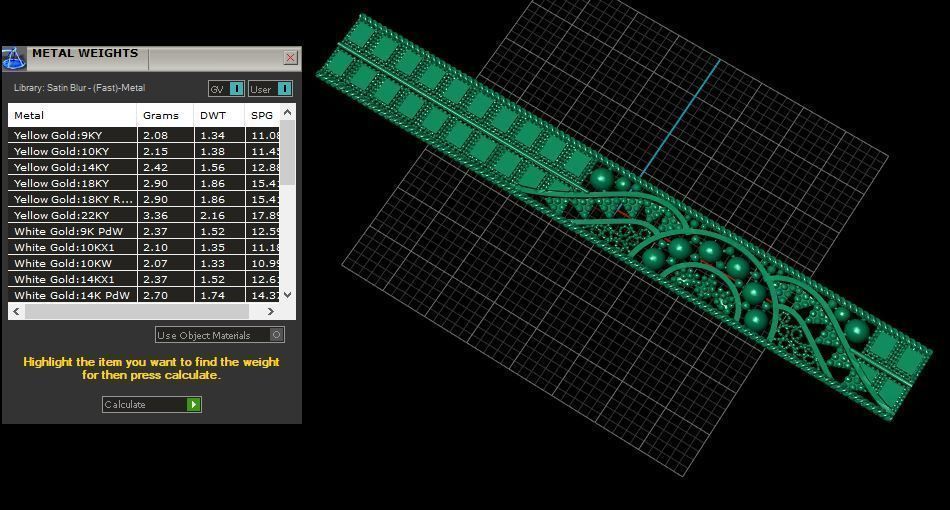The height and width of the screenshot is (510, 950).
Task: Click the vertical scrollbar thumb of metals table
Action: click(x=288, y=153)
